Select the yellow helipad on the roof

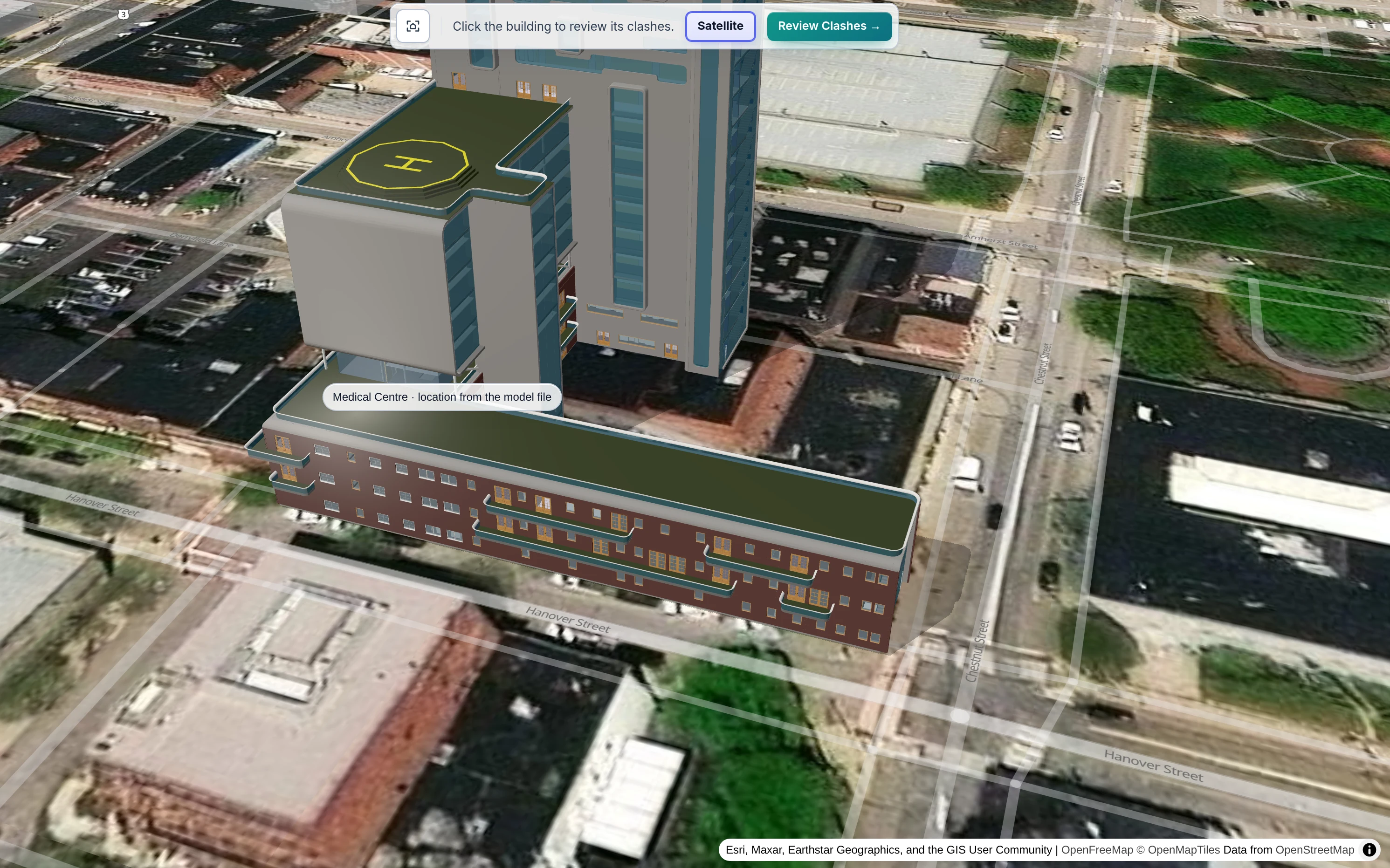(407, 164)
